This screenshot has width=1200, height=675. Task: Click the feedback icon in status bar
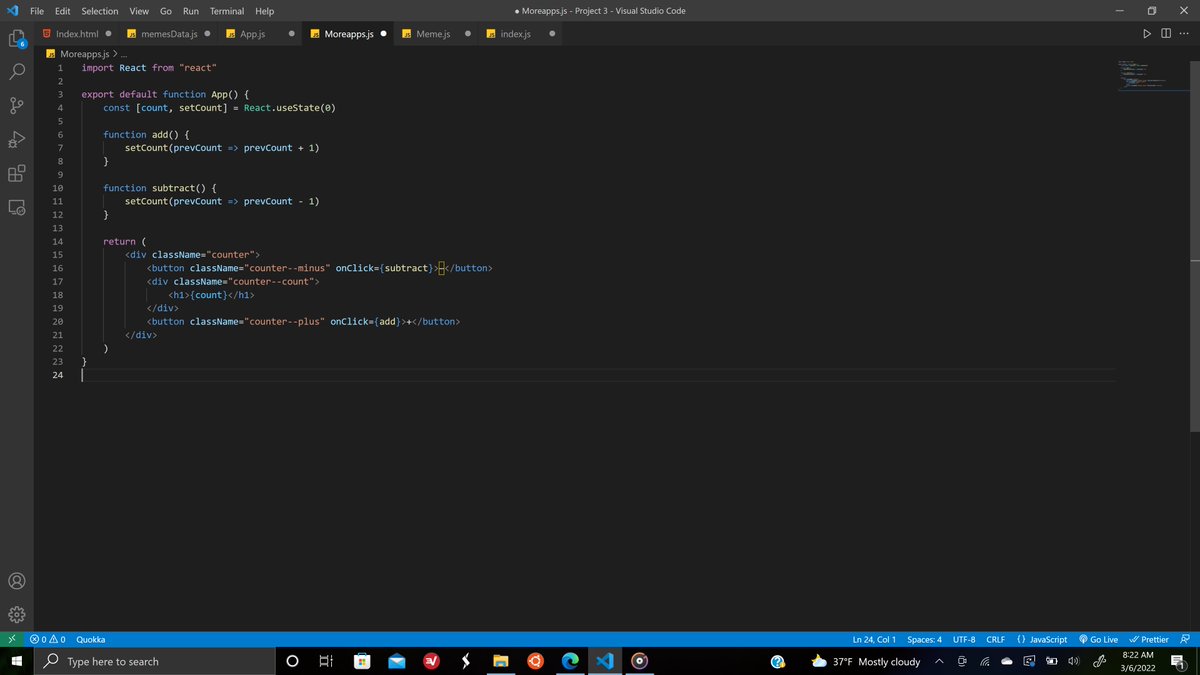pyautogui.click(x=1185, y=639)
